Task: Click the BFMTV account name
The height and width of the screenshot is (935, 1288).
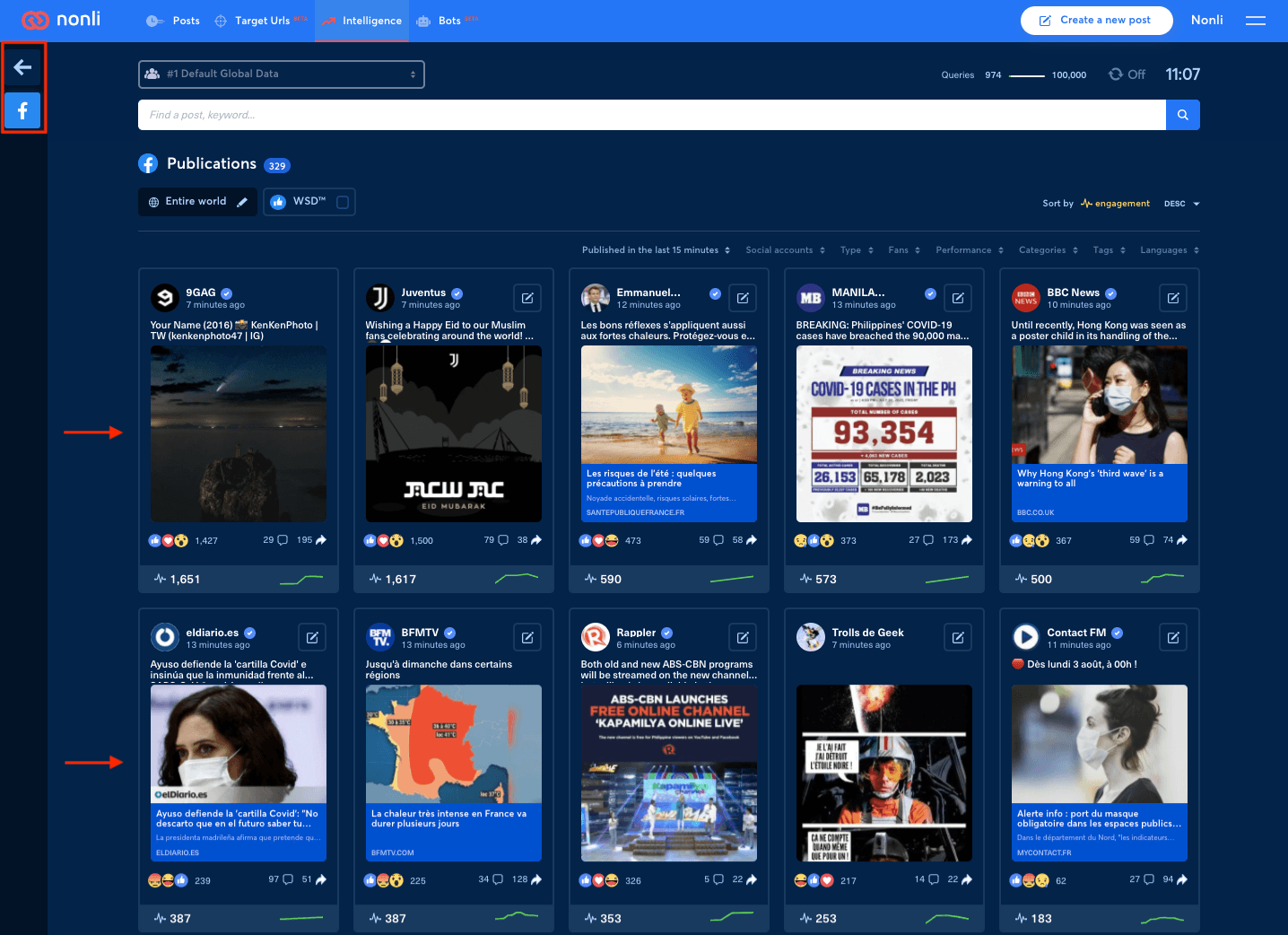Action: pos(420,633)
